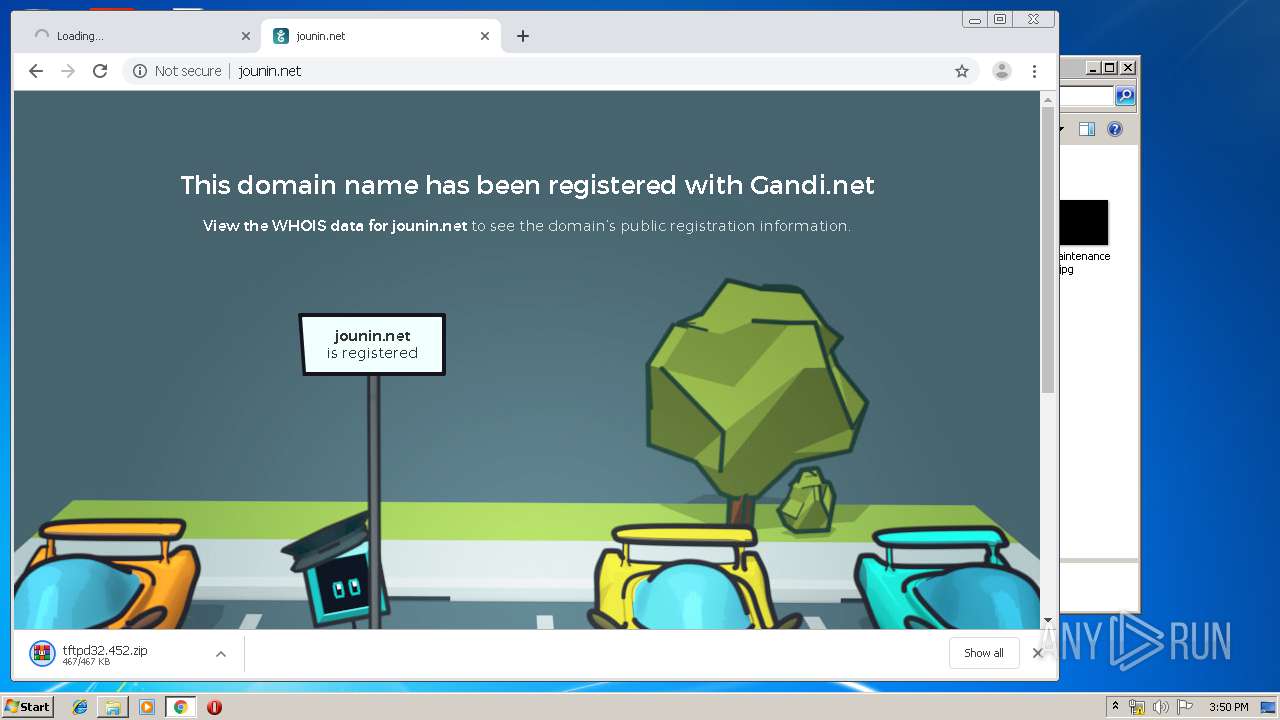Open the Chrome three-dot menu
The height and width of the screenshot is (720, 1280).
(x=1034, y=71)
